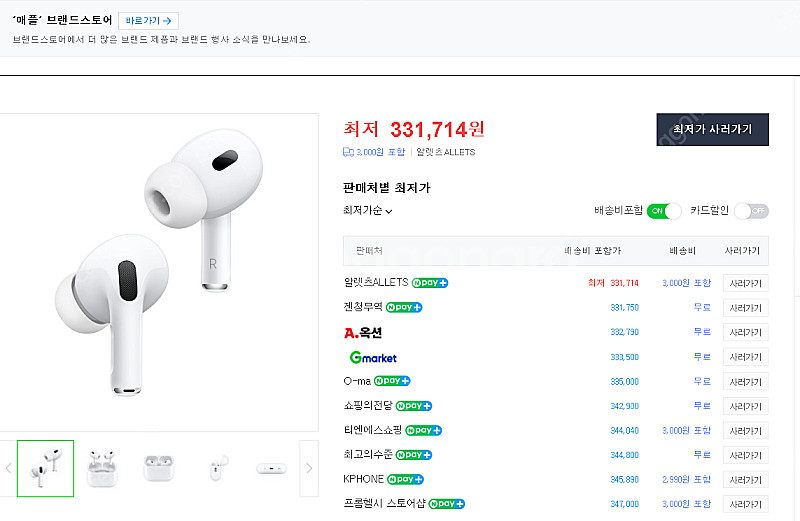This screenshot has width=800, height=521.
Task: Click the main AirPods Pro product image
Action: [x=159, y=272]
